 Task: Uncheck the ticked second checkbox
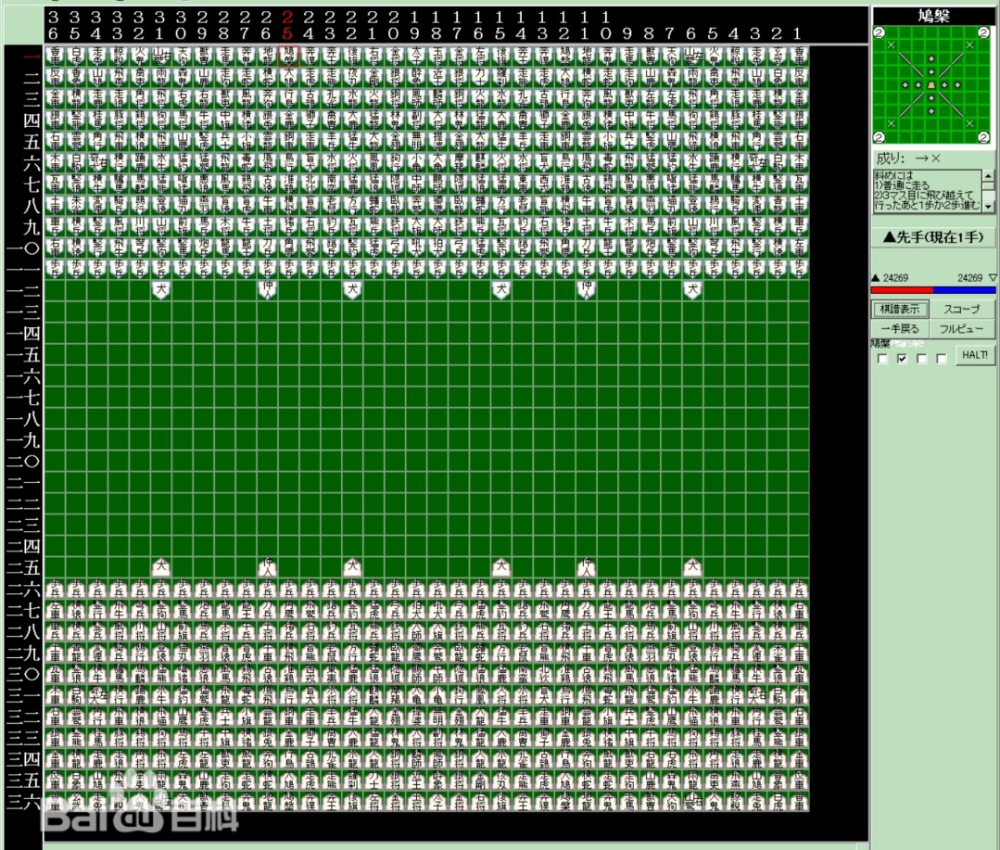point(902,359)
